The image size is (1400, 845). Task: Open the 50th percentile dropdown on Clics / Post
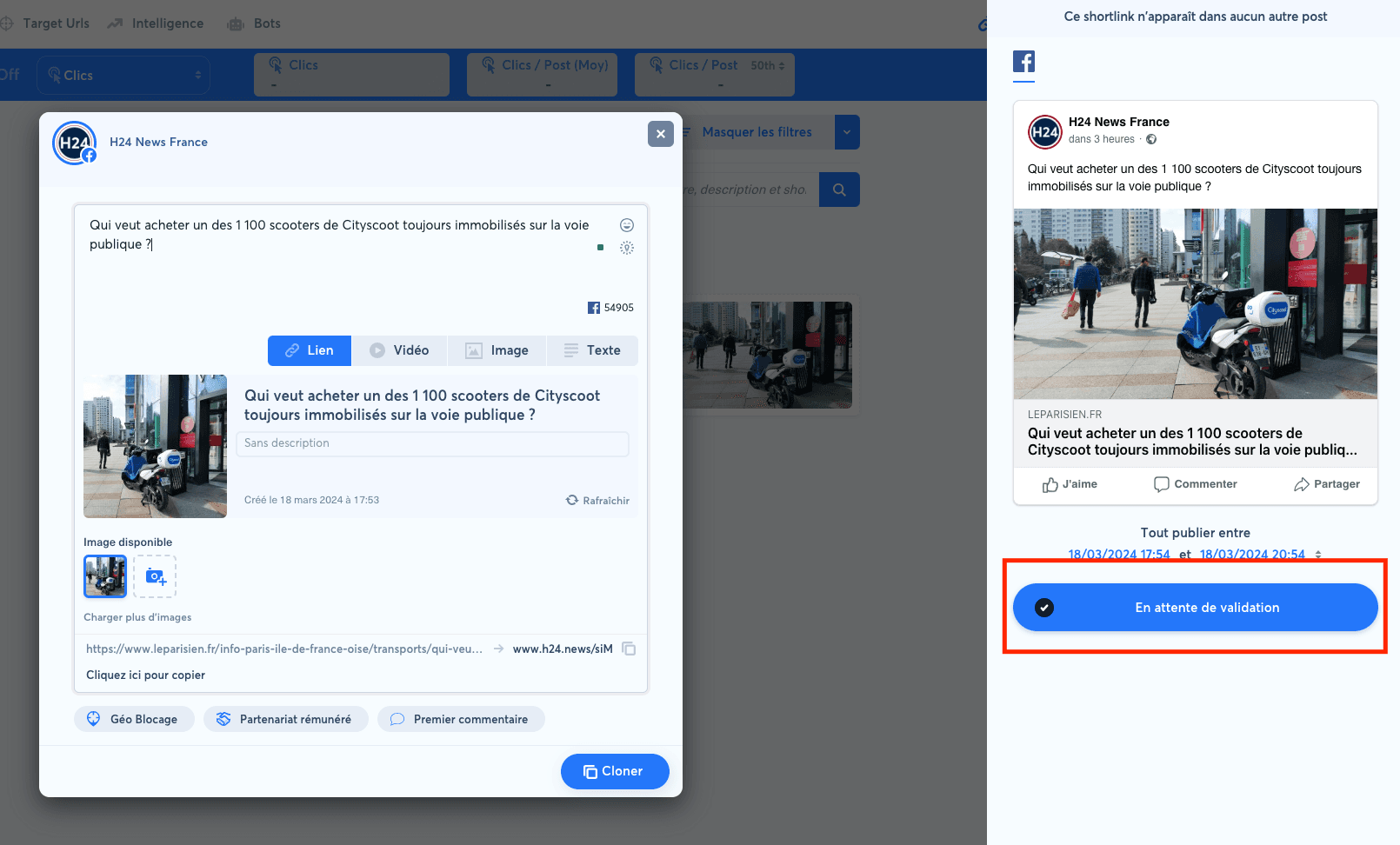768,65
